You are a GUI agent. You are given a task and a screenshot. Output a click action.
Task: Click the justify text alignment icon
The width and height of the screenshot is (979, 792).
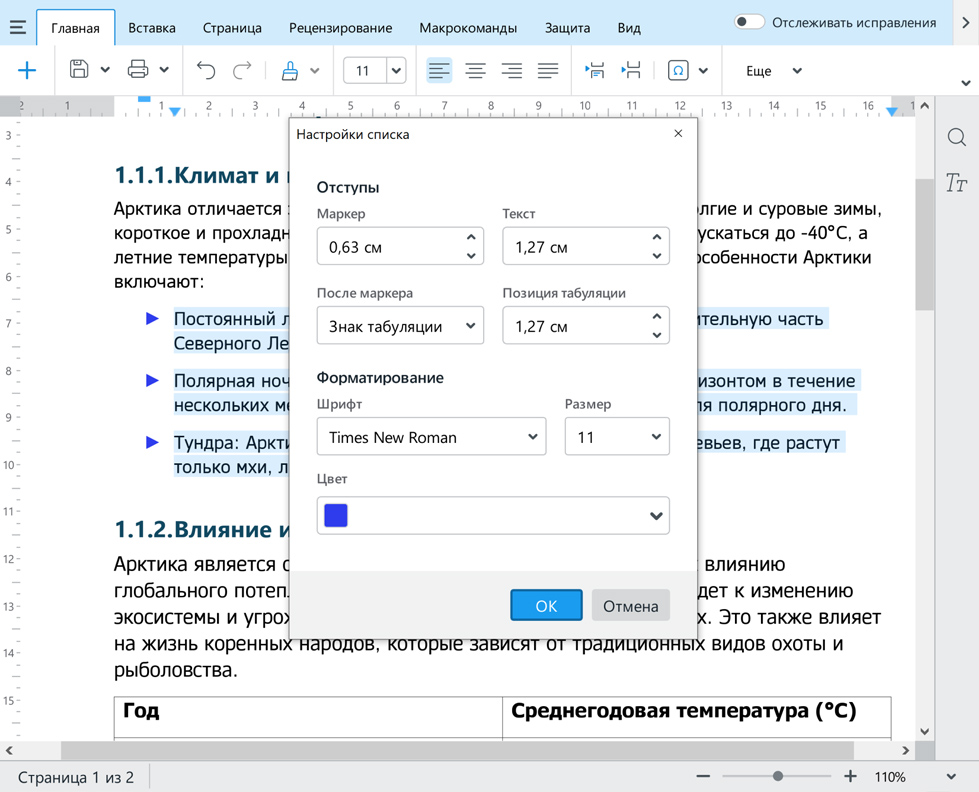(x=547, y=70)
